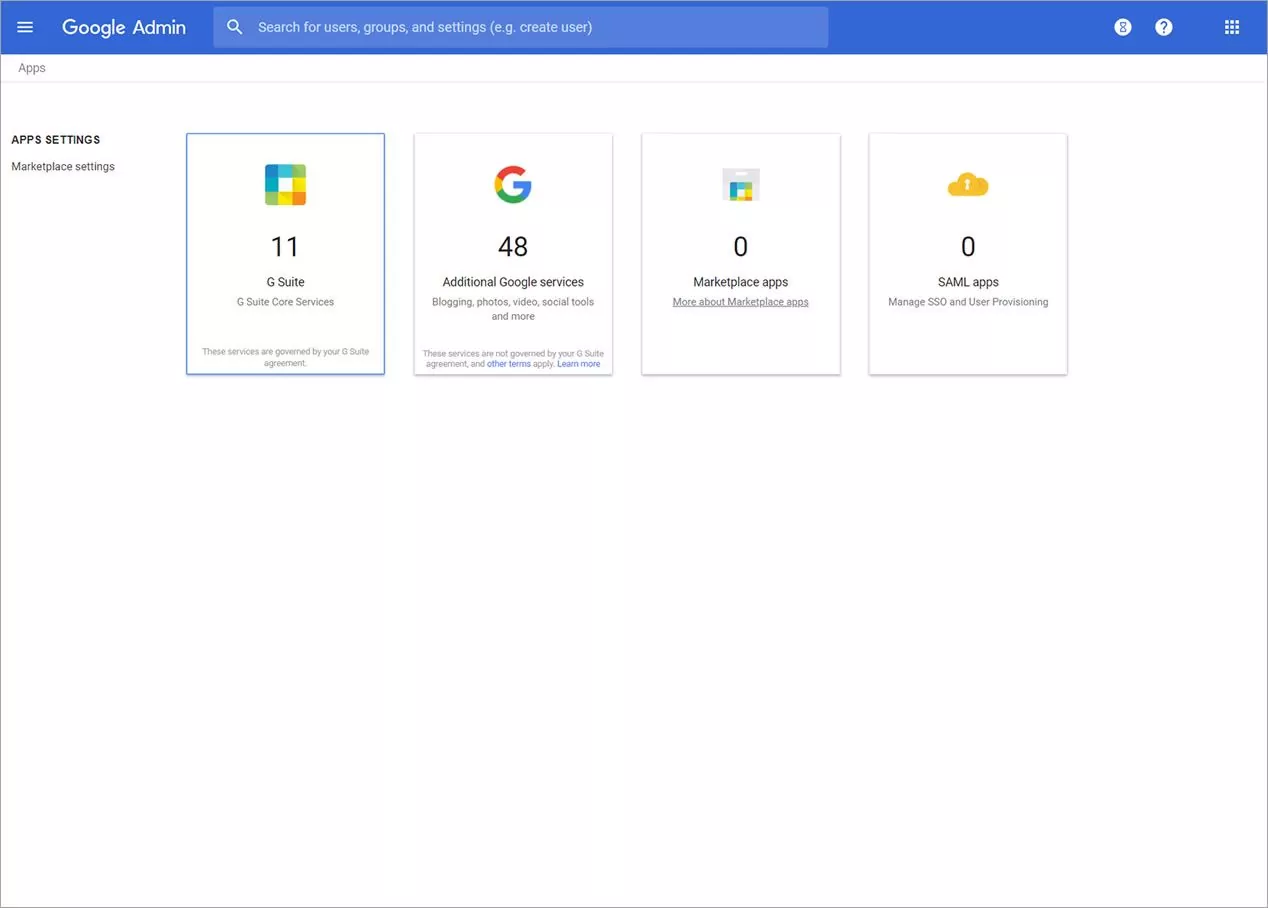Open the hourglass tasks icon
The height and width of the screenshot is (908, 1268).
(1123, 27)
